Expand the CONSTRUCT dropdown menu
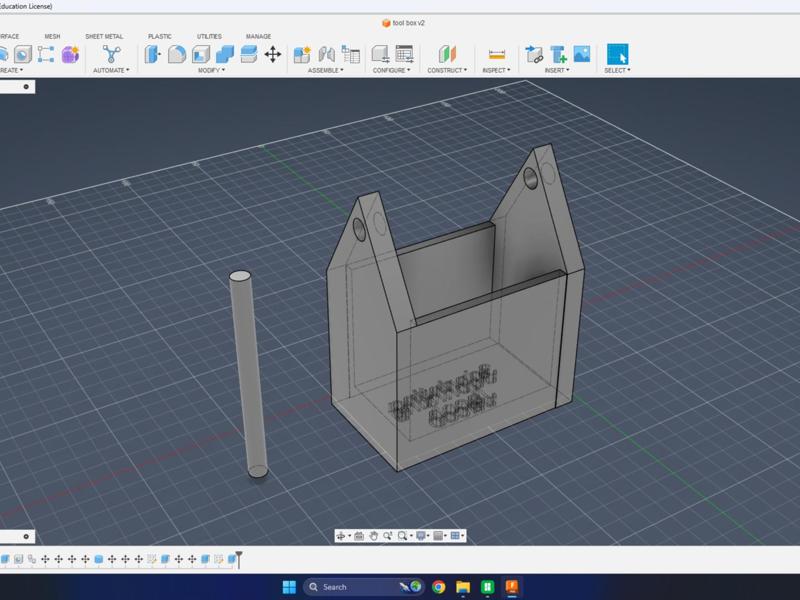 point(446,70)
